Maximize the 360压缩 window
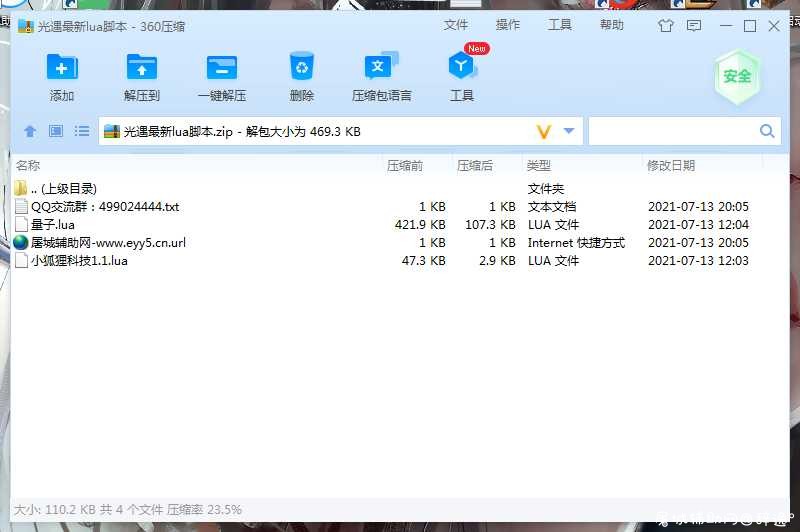Viewport: 800px width, 532px height. 749,26
